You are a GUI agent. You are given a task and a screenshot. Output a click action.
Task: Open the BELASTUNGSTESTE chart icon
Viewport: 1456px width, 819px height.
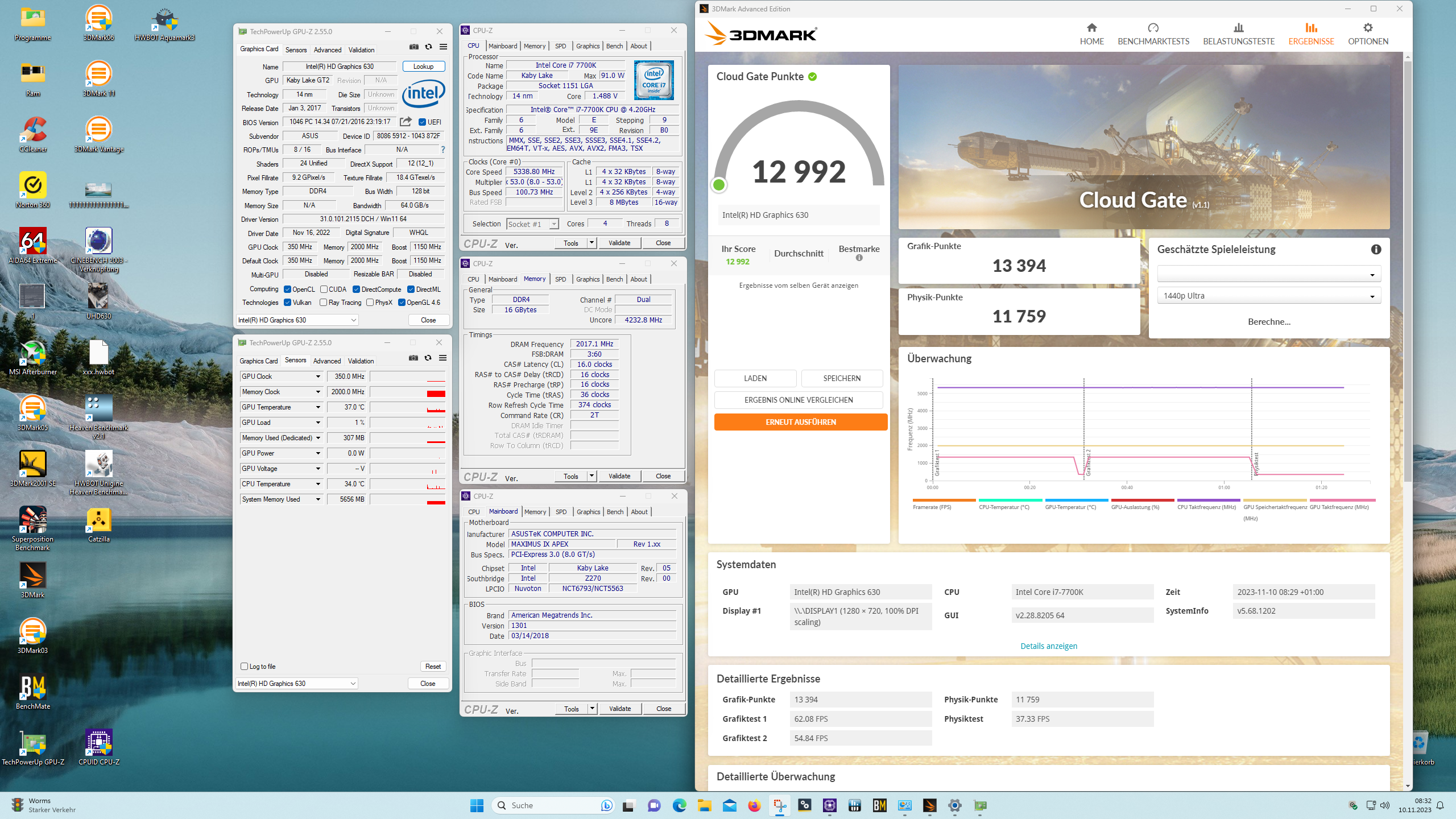1238,28
